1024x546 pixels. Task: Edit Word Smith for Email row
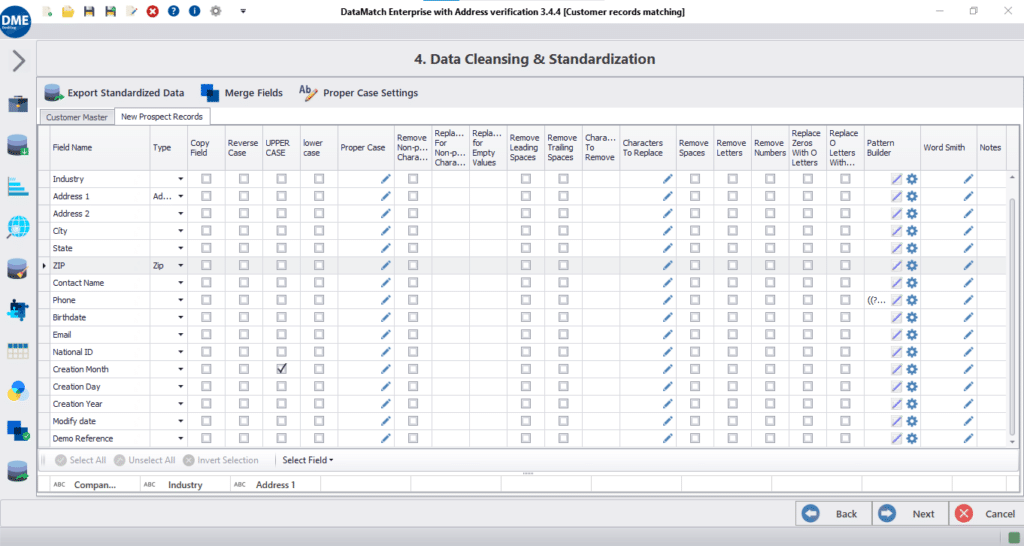click(x=968, y=334)
